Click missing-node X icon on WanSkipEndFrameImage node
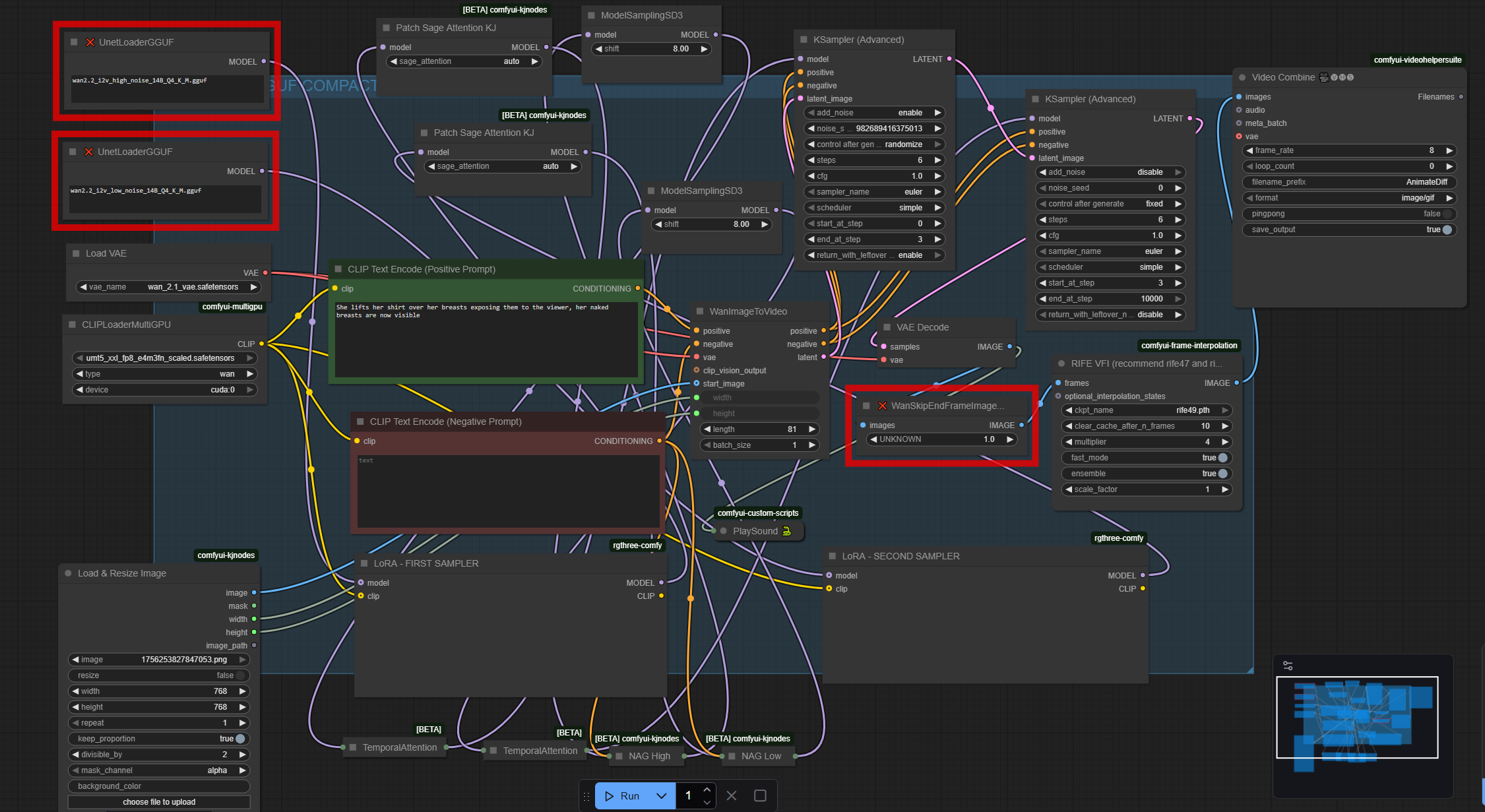The height and width of the screenshot is (812, 1485). click(883, 406)
